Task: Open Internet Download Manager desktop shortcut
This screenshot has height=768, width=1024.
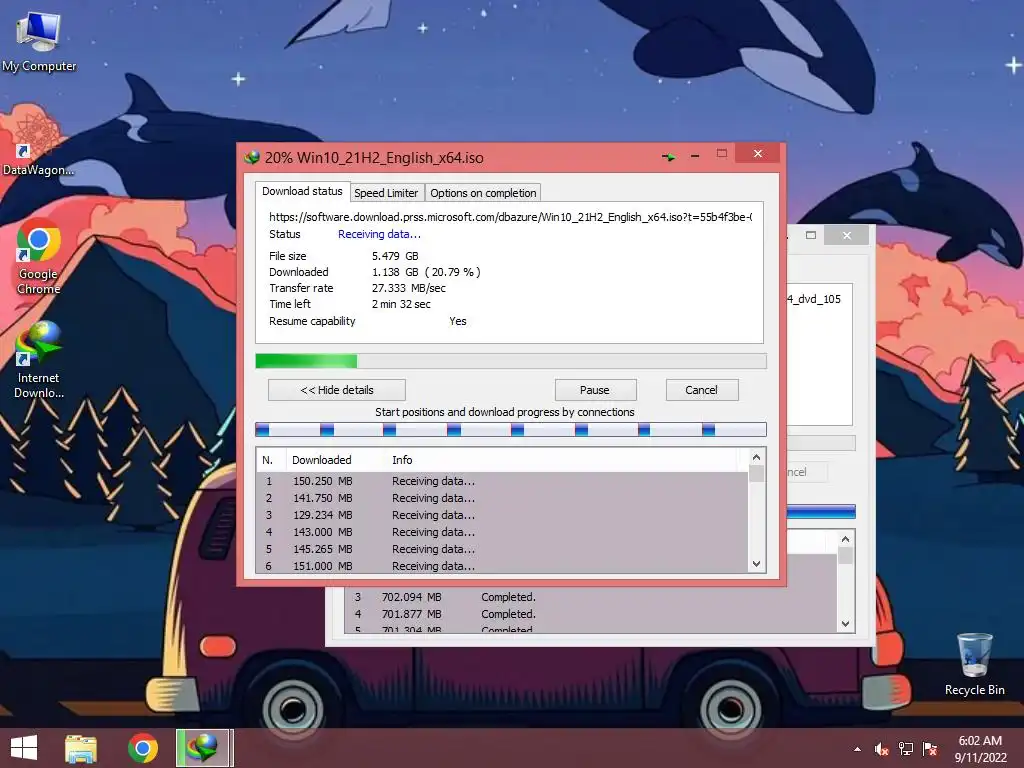Action: click(x=39, y=359)
